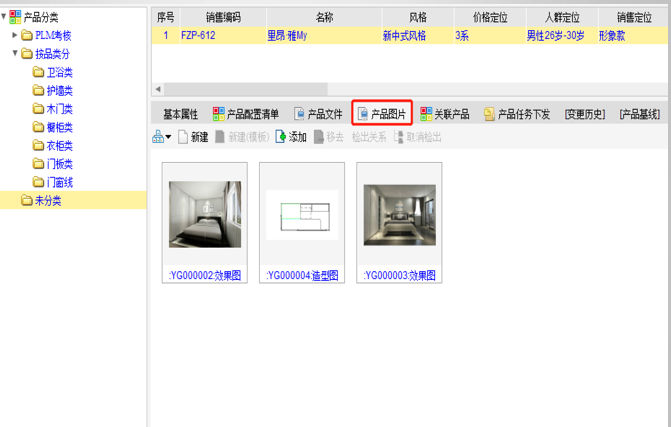Click row number 1 in 序号 column

pyautogui.click(x=166, y=36)
